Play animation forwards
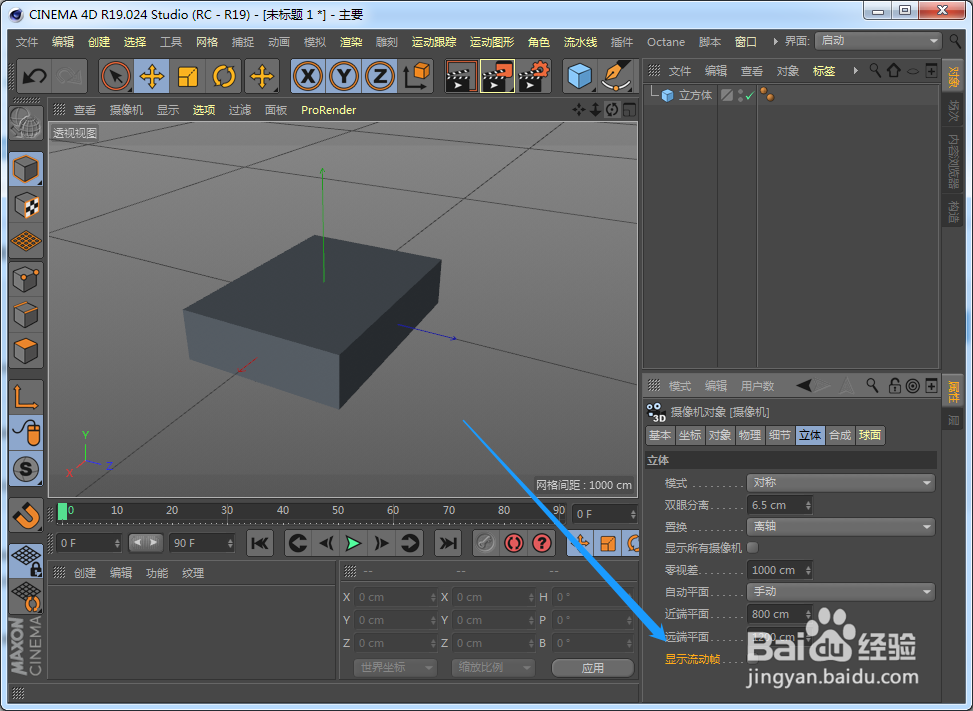Screen dimensions: 973x711 tap(354, 543)
